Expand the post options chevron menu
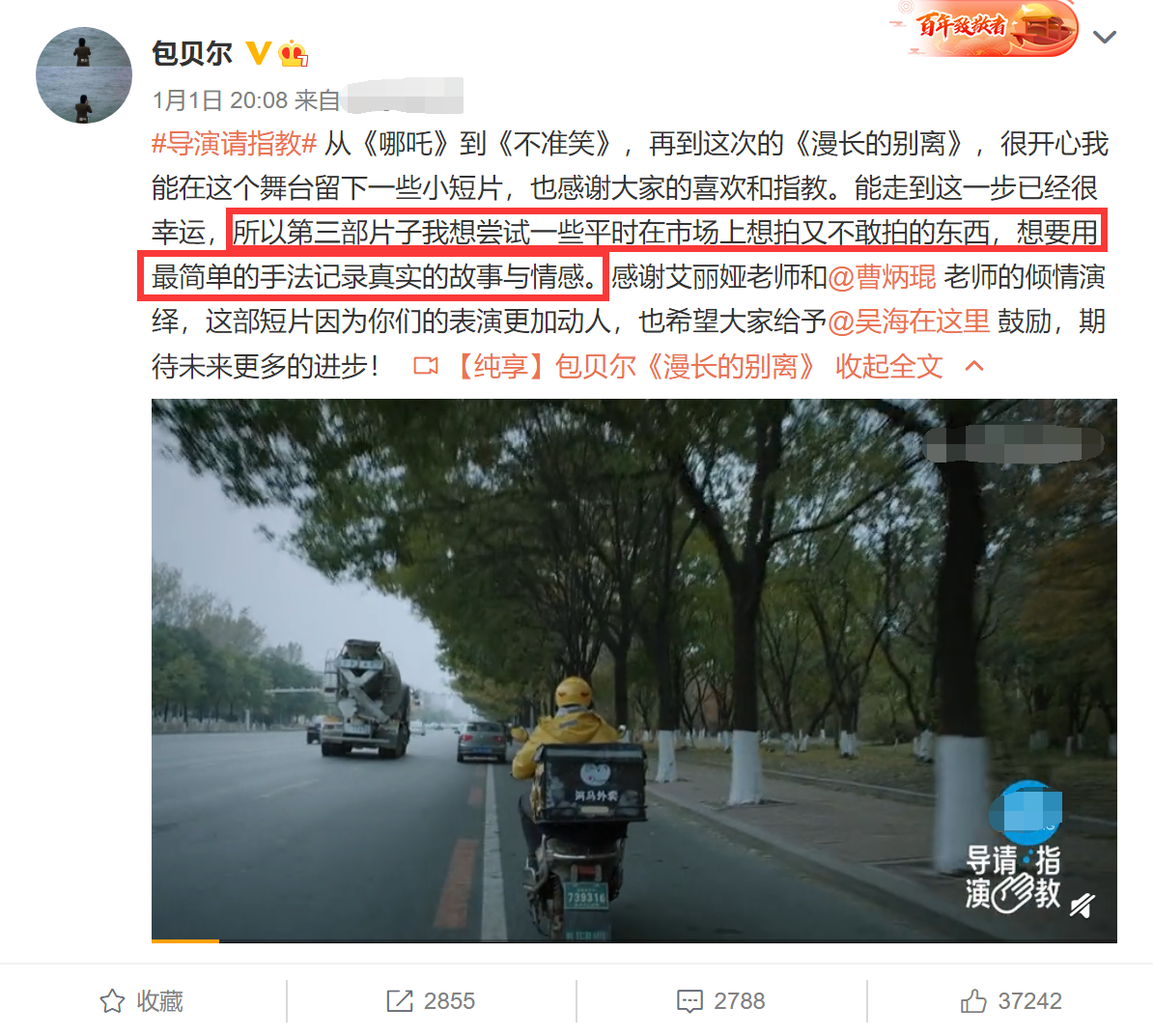Viewport: 1153px width, 1036px height. click(x=1105, y=36)
